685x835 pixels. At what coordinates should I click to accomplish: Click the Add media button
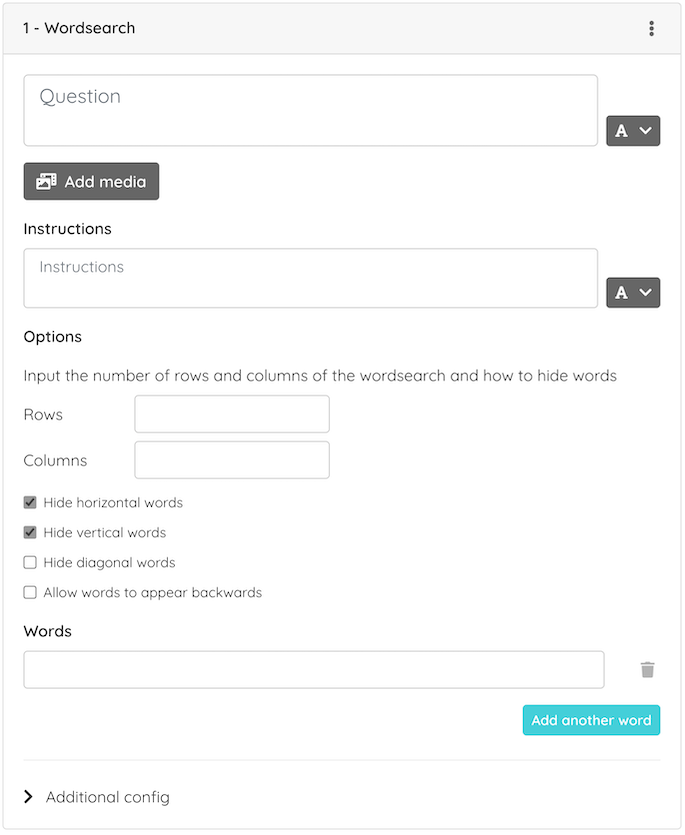(x=91, y=182)
